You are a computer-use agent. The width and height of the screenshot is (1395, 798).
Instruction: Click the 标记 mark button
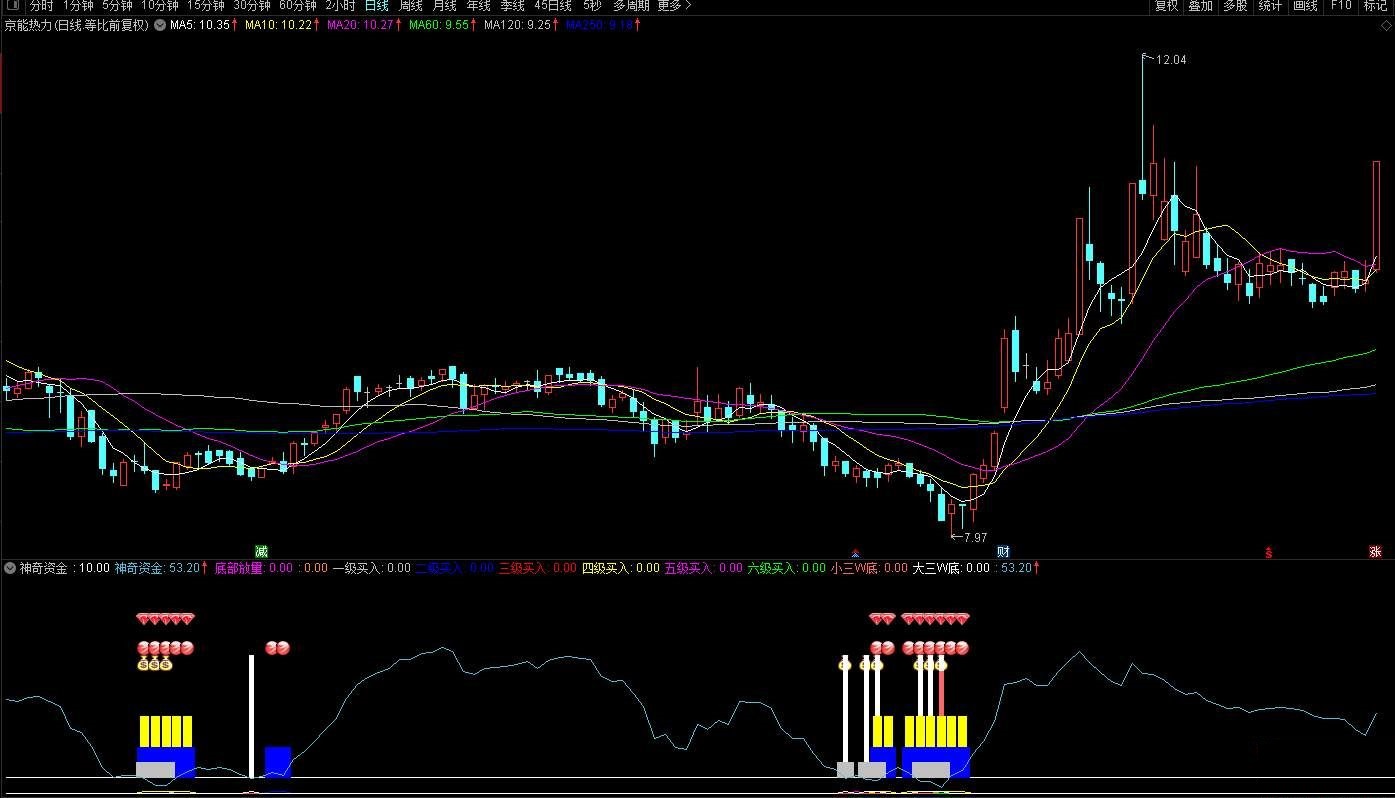tap(1376, 6)
